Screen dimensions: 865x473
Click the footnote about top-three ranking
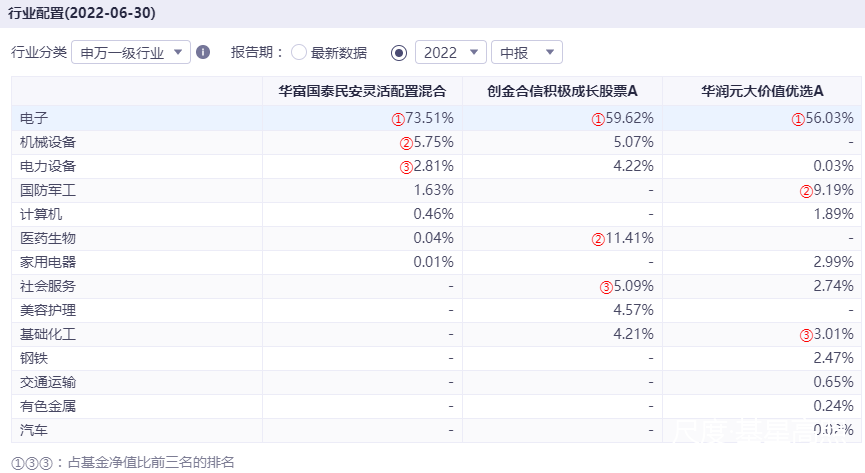click(x=123, y=463)
